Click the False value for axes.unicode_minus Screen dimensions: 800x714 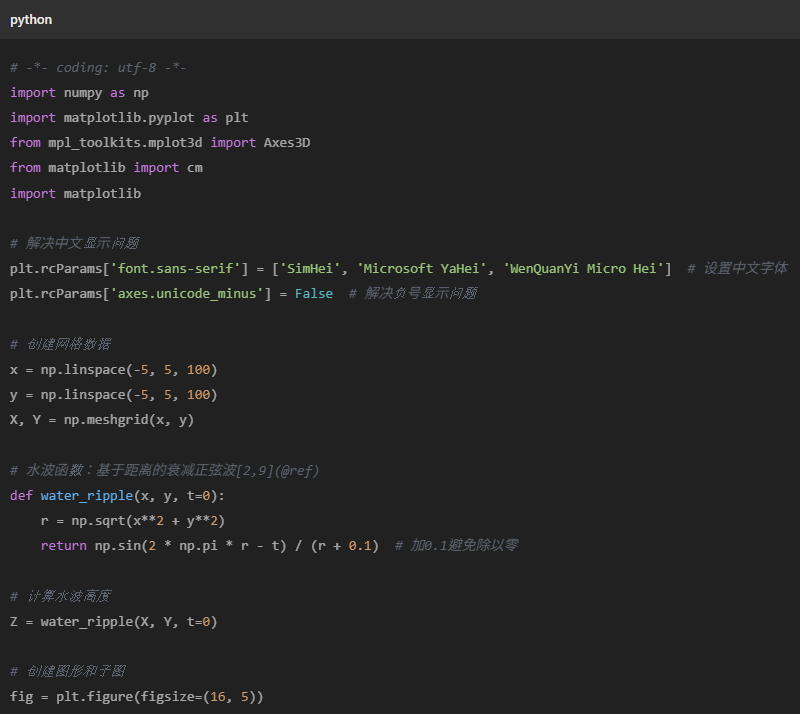point(314,293)
